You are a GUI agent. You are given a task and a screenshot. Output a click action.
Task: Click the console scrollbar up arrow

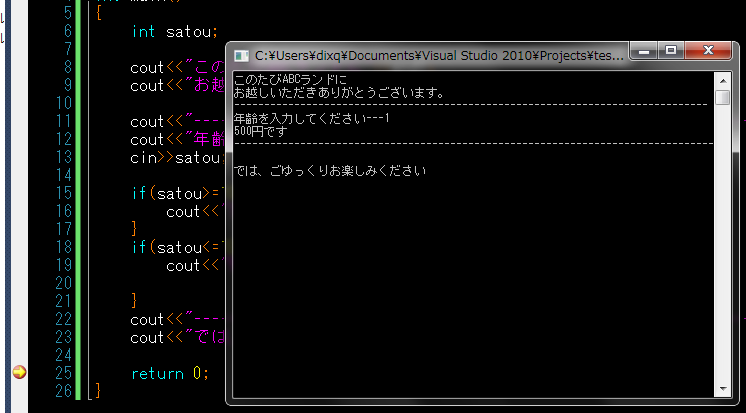tap(723, 81)
